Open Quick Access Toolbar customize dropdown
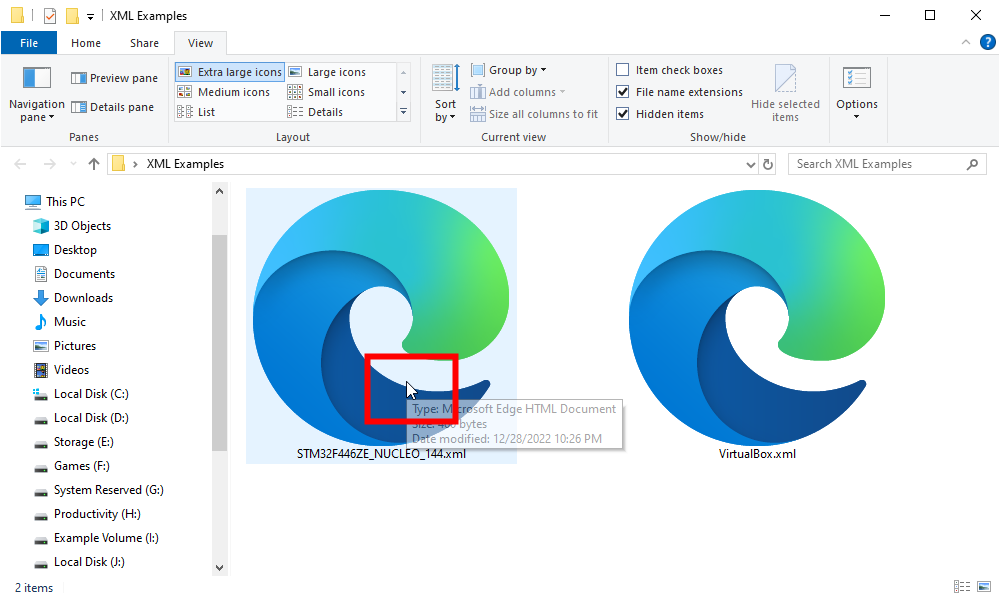Image resolution: width=1000 pixels, height=600 pixels. pyautogui.click(x=91, y=17)
